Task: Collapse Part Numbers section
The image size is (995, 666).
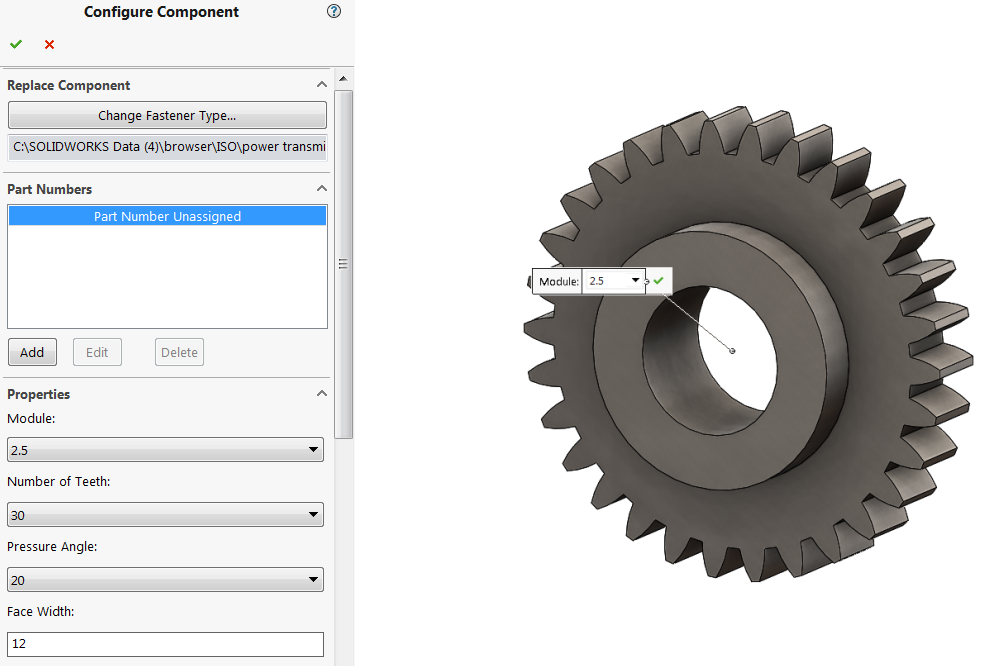Action: pyautogui.click(x=322, y=188)
